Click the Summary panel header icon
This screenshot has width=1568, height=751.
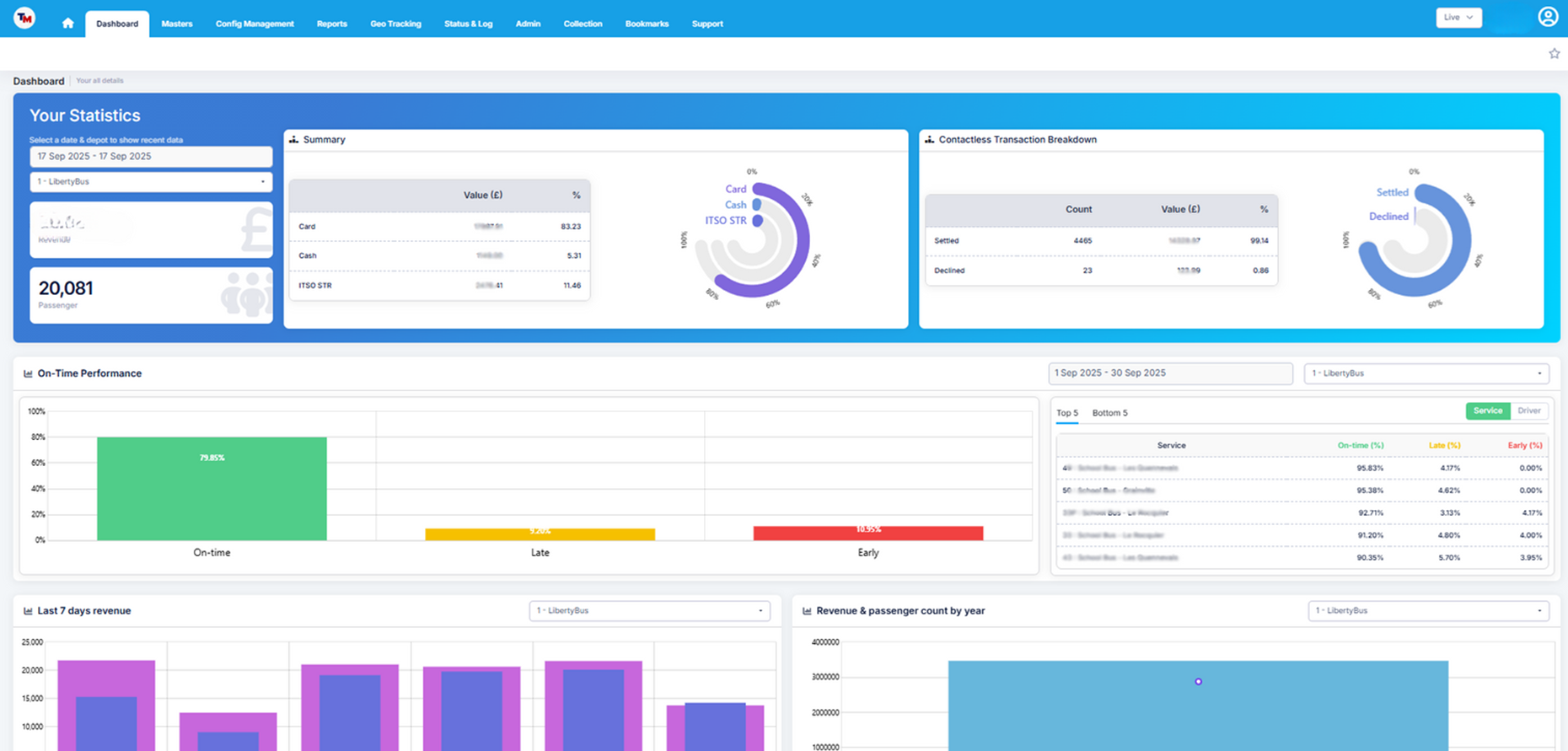point(294,140)
